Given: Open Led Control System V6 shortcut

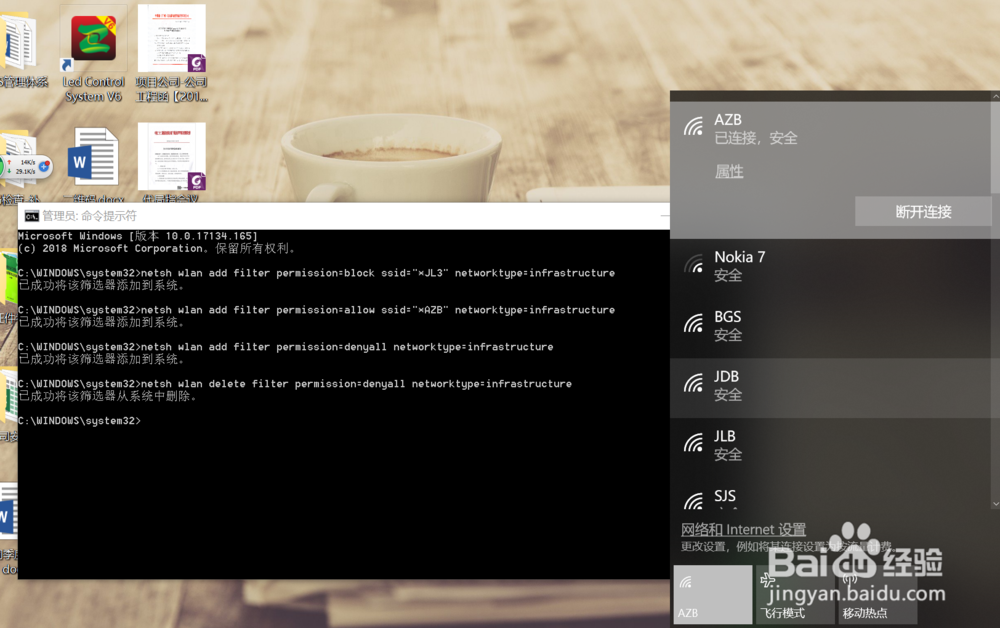Looking at the screenshot, I should pyautogui.click(x=93, y=55).
